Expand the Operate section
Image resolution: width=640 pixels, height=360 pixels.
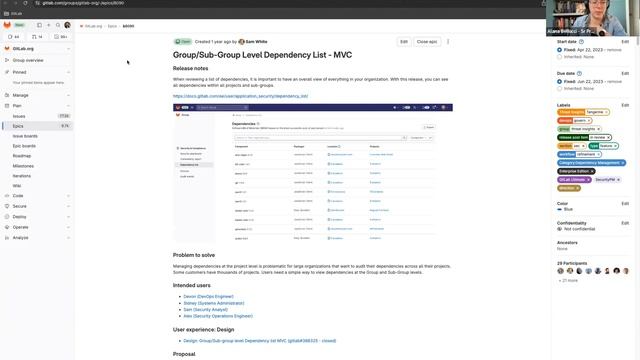(x=37, y=227)
